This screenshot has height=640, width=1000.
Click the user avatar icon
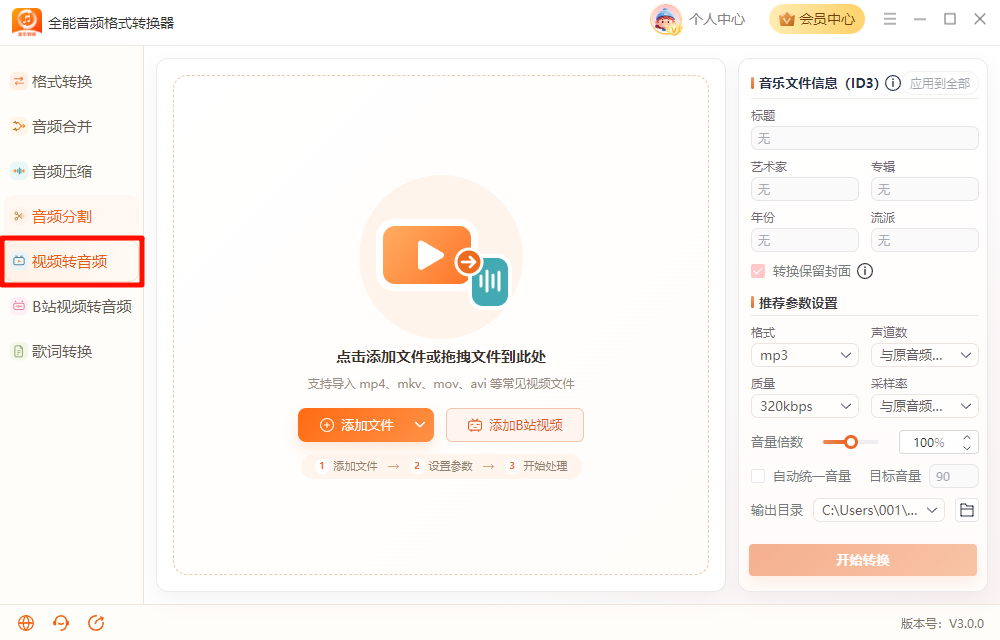coord(666,19)
